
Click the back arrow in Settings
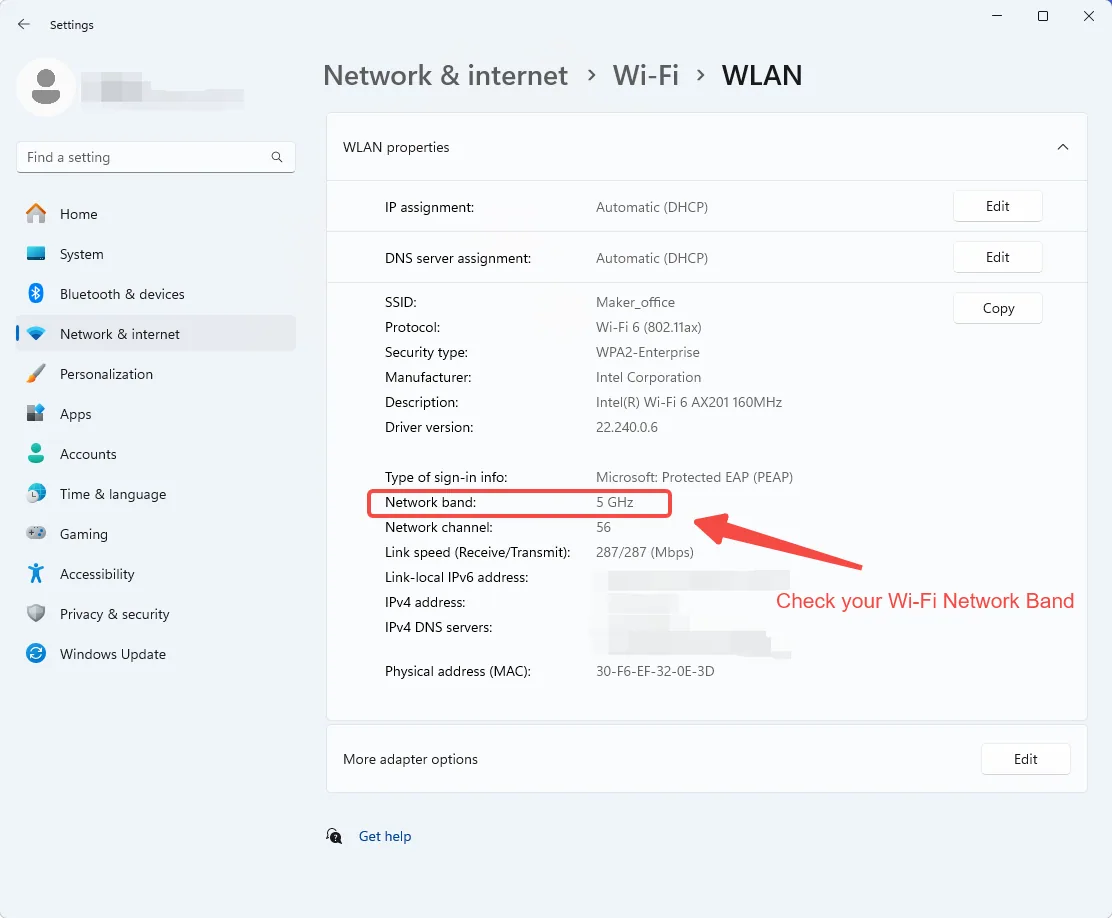[x=23, y=24]
